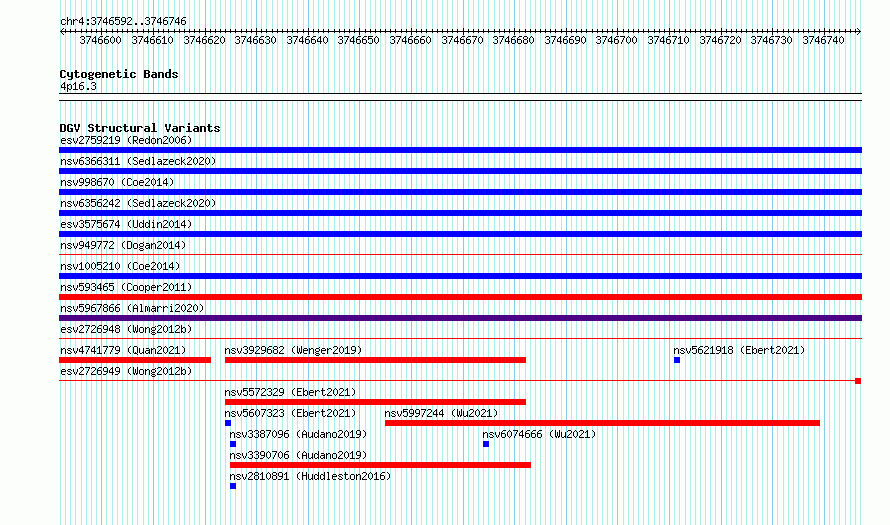Screen dimensions: 890x525
Task: Click the small blue marker under nsv3387096
Action: click(233, 444)
